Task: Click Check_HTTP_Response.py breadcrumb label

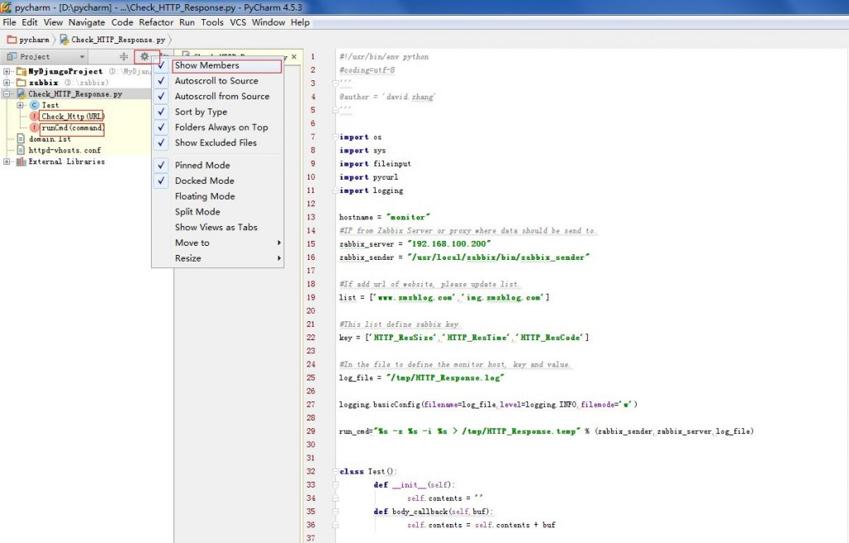Action: pyautogui.click(x=118, y=40)
